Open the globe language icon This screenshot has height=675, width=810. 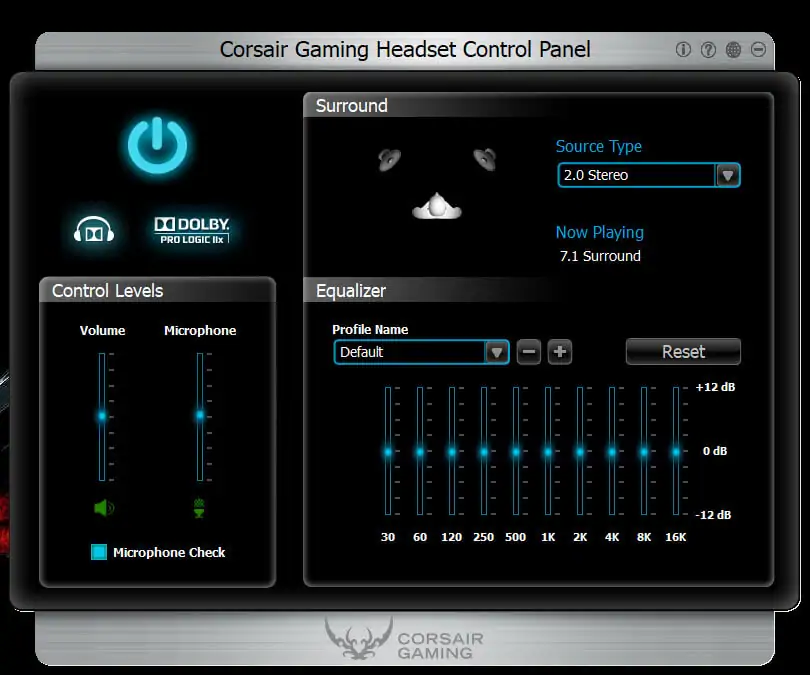pyautogui.click(x=733, y=50)
